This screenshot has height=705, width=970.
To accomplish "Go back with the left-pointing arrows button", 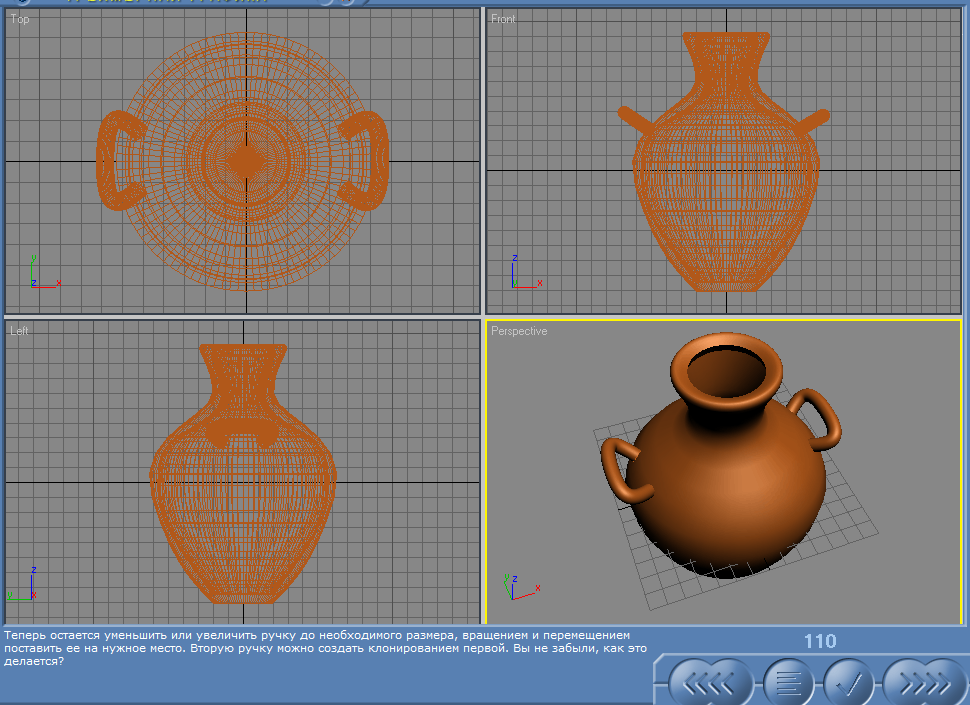I will tap(711, 683).
